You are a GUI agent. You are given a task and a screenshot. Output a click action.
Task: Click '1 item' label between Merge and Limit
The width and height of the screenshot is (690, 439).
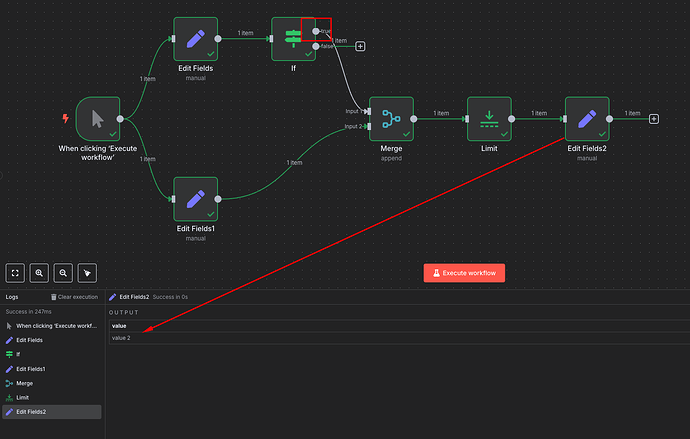coord(441,113)
